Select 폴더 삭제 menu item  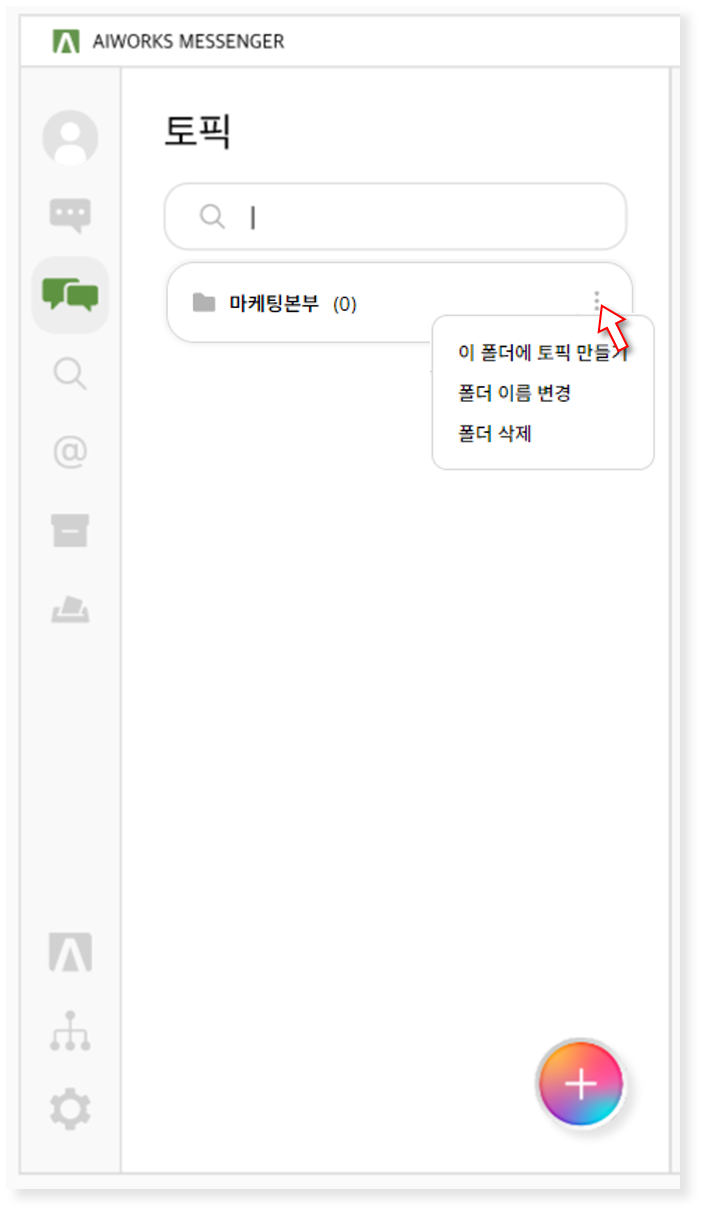[494, 434]
